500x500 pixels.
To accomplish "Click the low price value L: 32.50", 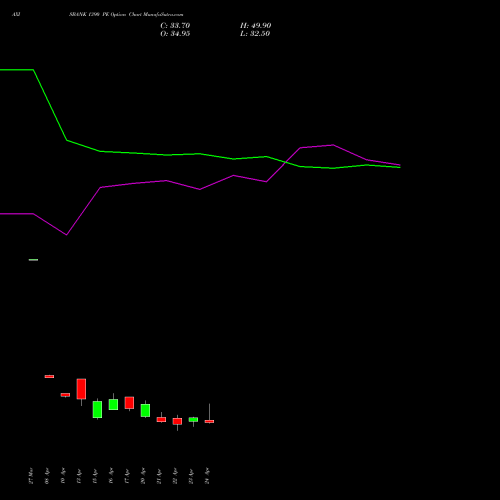I will coord(255,34).
